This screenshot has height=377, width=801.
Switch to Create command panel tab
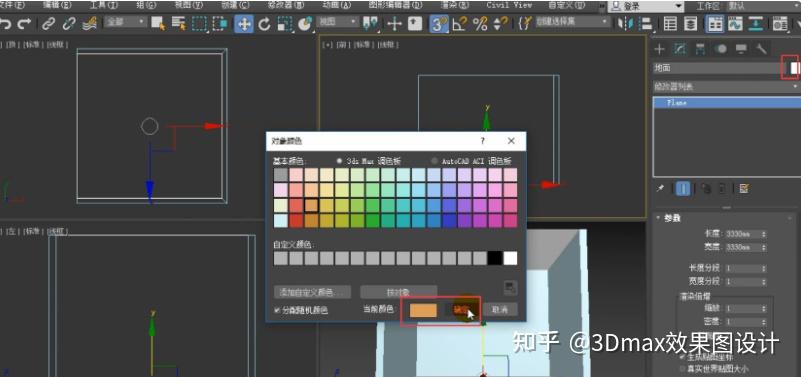(x=659, y=49)
